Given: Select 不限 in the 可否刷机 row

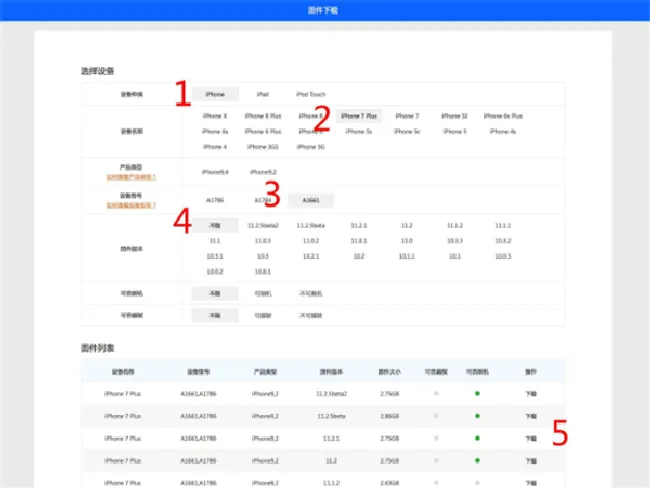Looking at the screenshot, I should click(x=215, y=294).
